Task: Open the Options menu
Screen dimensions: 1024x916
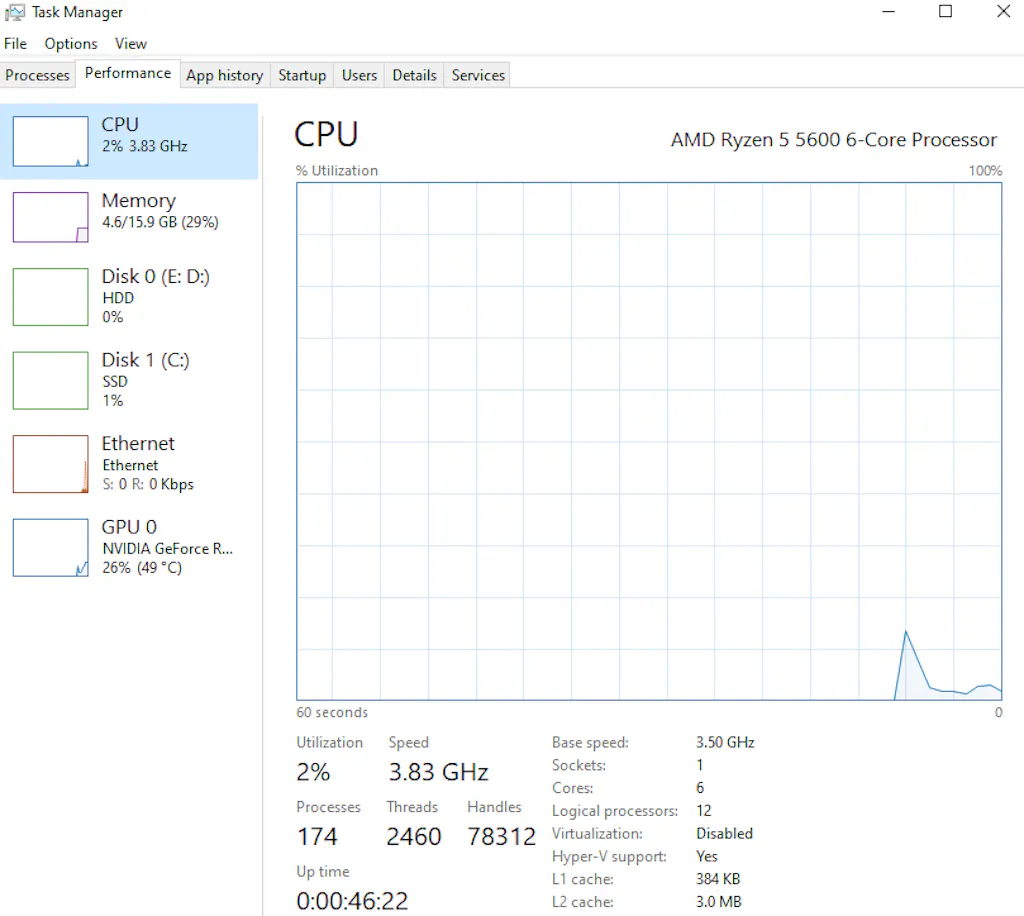Action: 70,43
